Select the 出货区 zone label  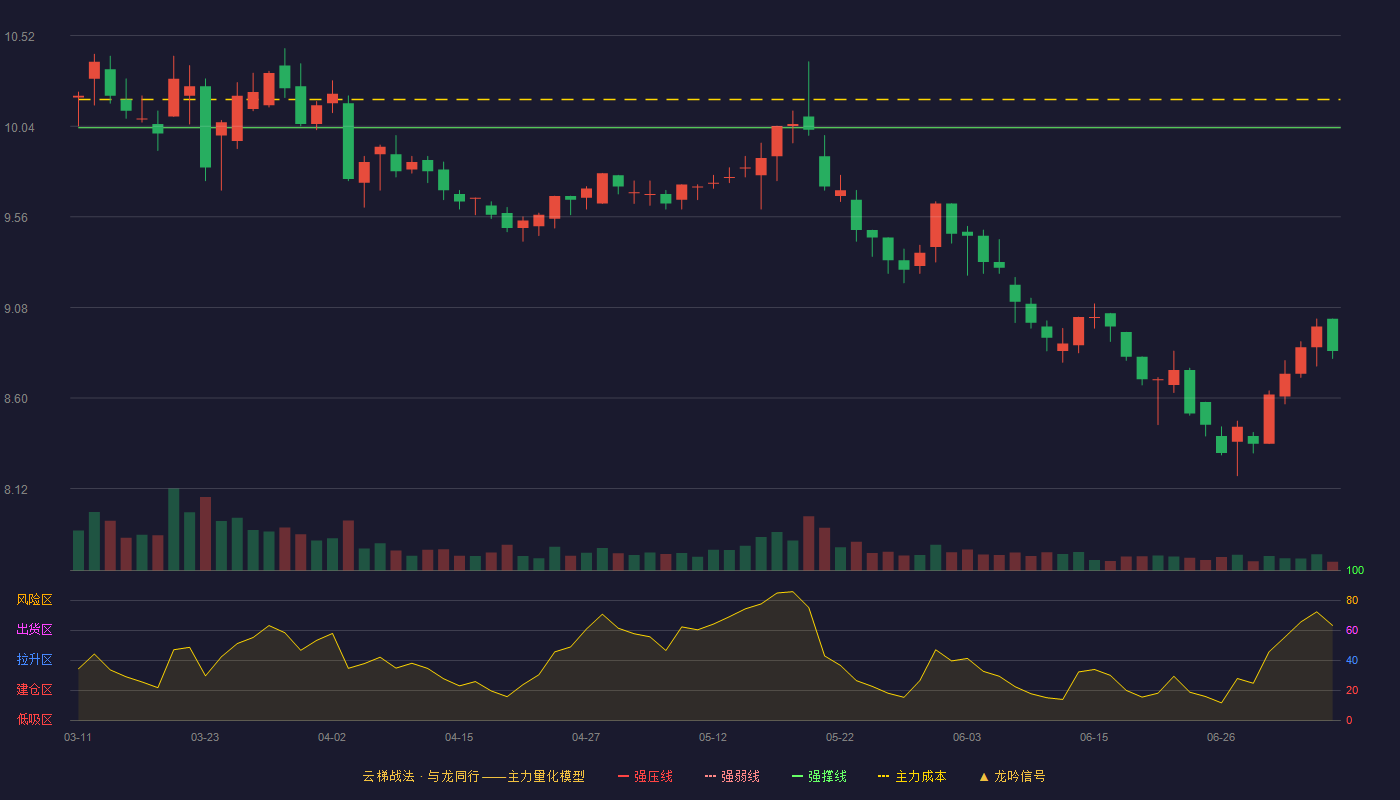point(34,630)
